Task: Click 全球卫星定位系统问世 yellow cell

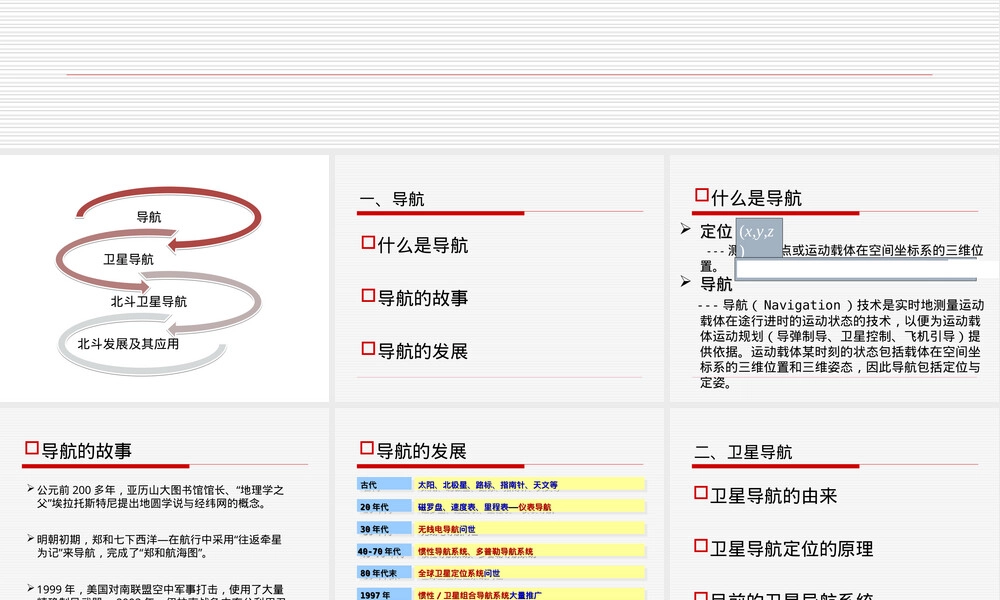Action: click(529, 573)
